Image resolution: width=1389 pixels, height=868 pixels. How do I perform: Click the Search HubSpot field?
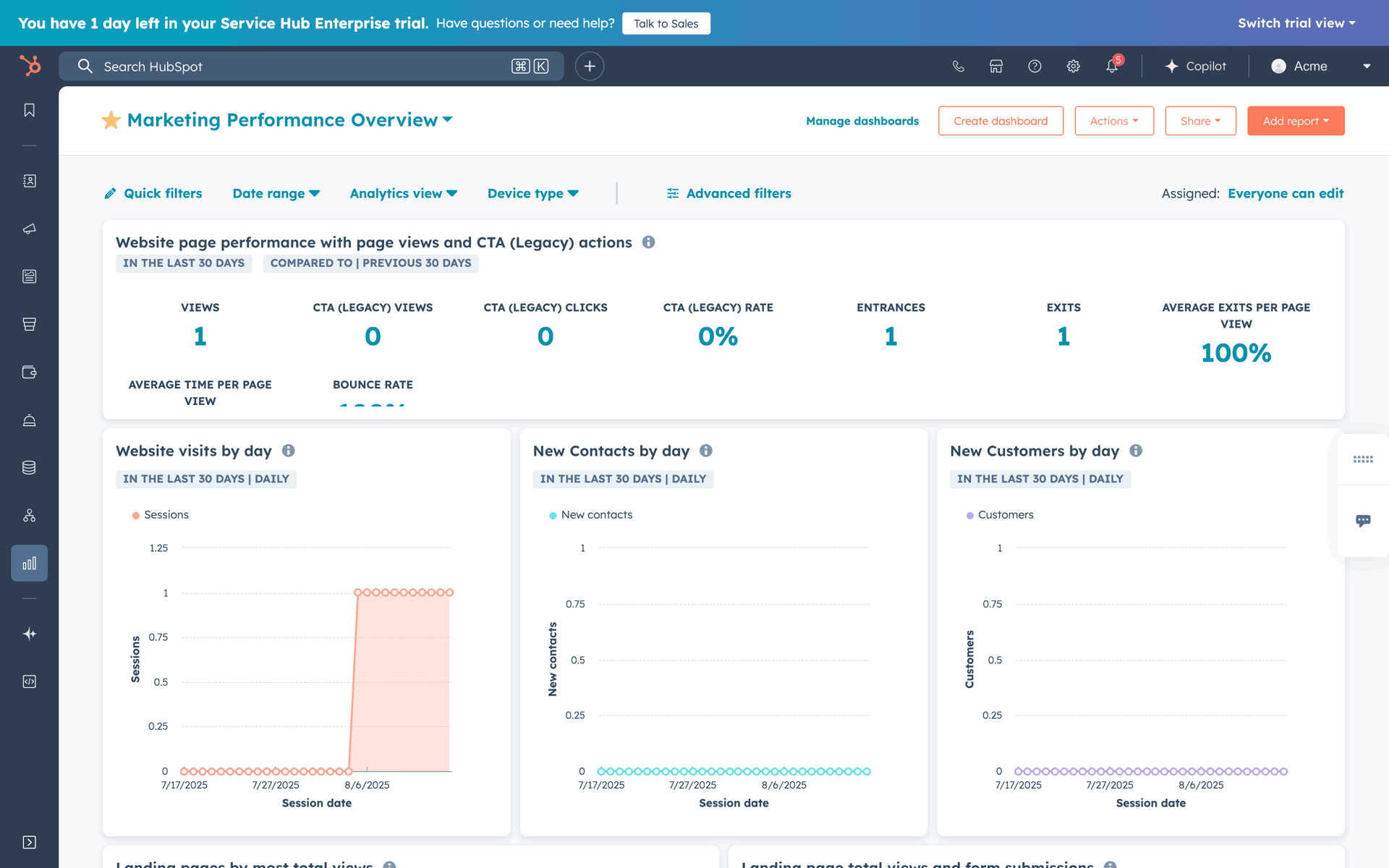coord(311,67)
